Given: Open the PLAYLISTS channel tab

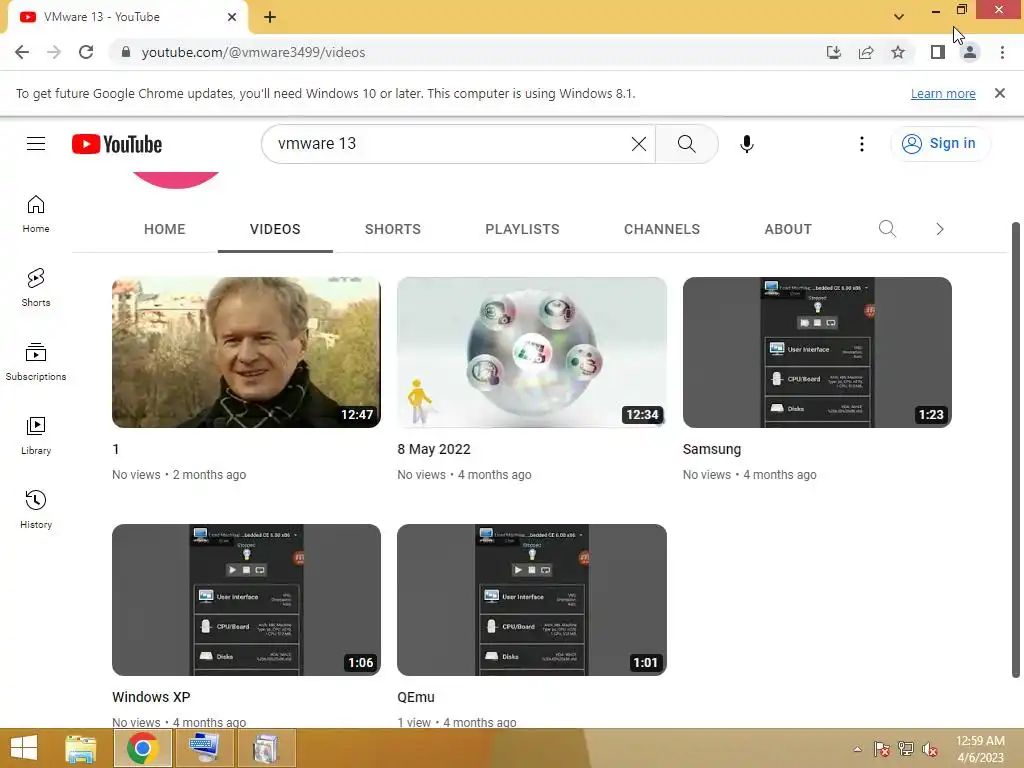Looking at the screenshot, I should [x=522, y=229].
